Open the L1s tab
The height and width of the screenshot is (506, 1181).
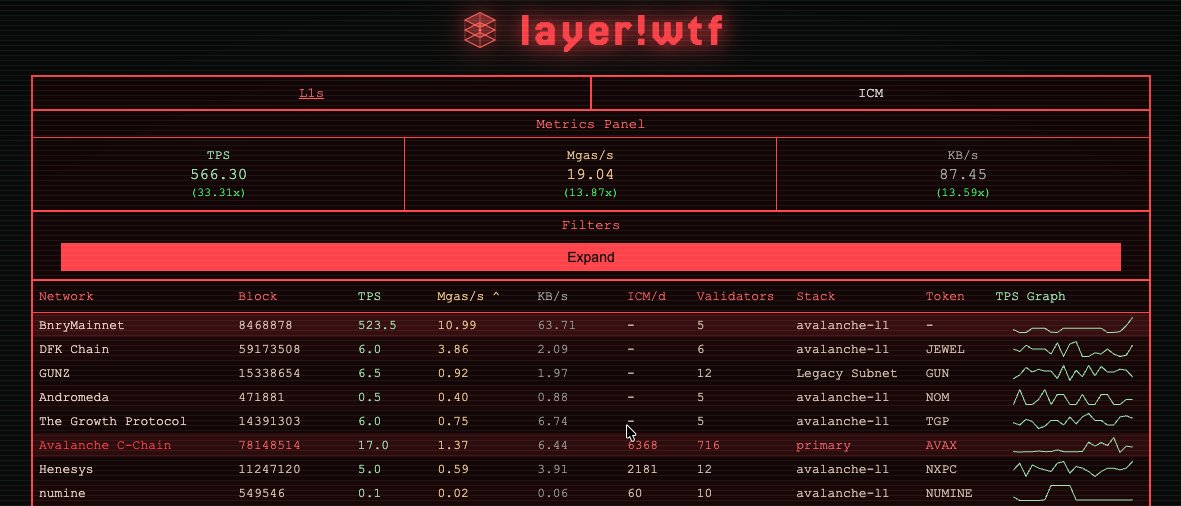311,93
